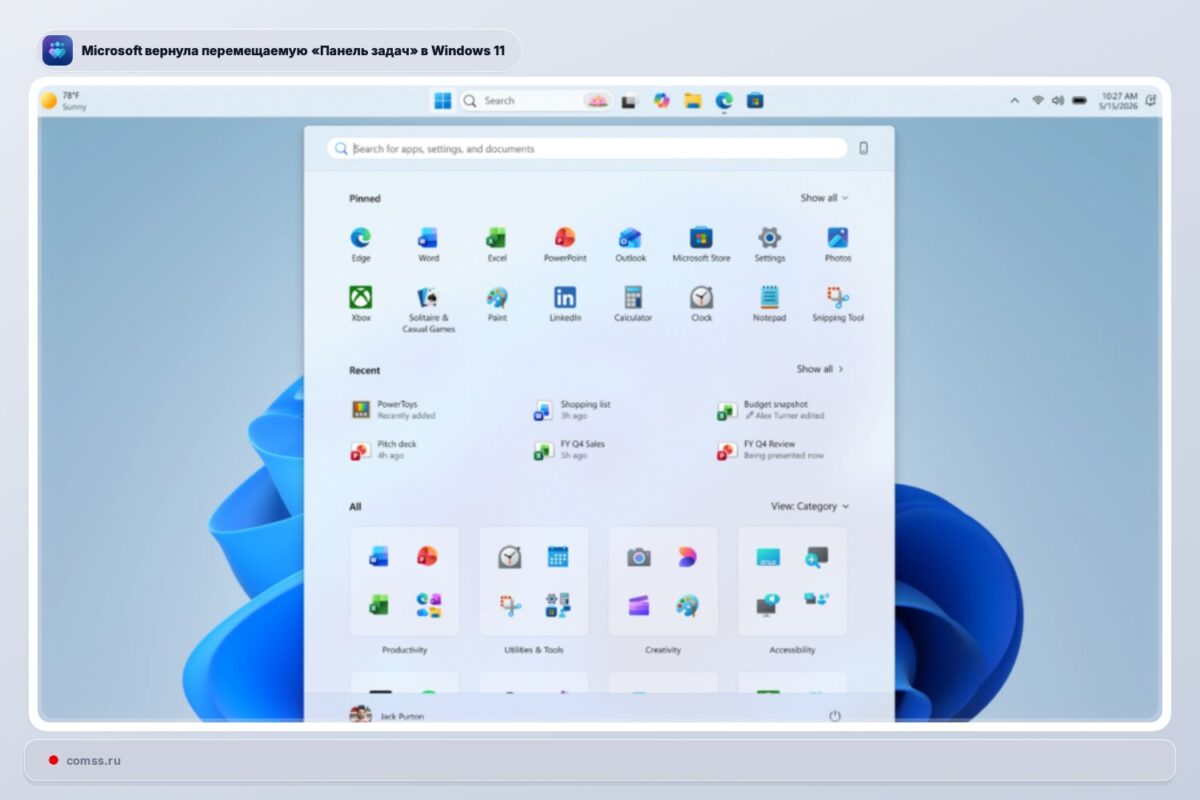Open Settings from the Pinned grid
Viewport: 1200px width, 800px height.
pos(769,244)
